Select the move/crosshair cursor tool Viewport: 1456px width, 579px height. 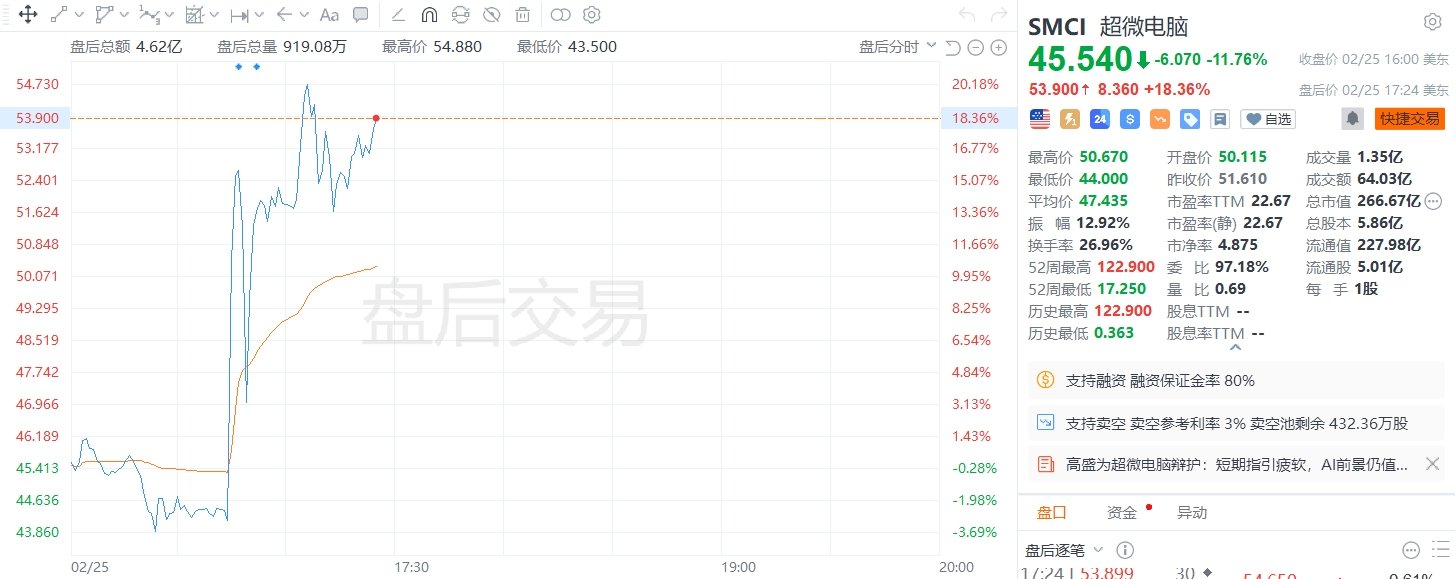27,15
